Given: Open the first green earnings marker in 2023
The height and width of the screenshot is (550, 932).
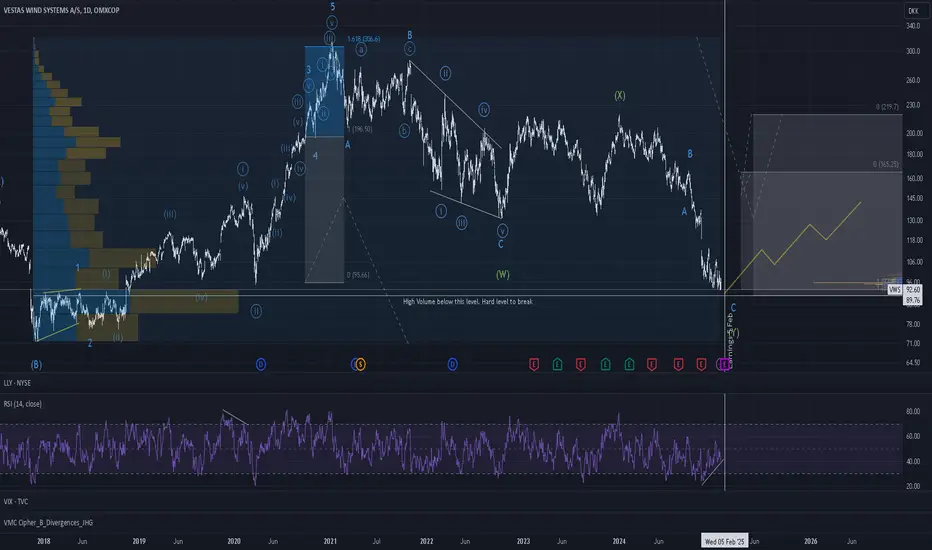Looking at the screenshot, I should click(557, 364).
